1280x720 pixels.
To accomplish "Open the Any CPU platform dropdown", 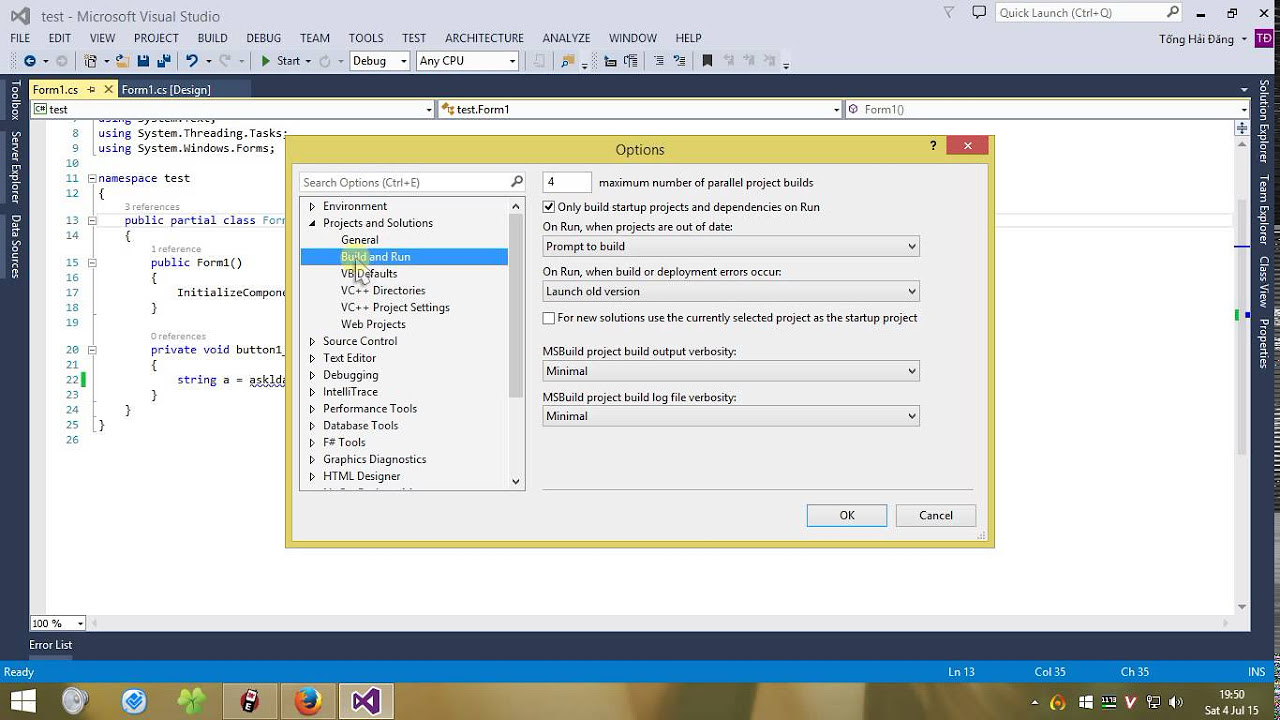I will click(467, 61).
